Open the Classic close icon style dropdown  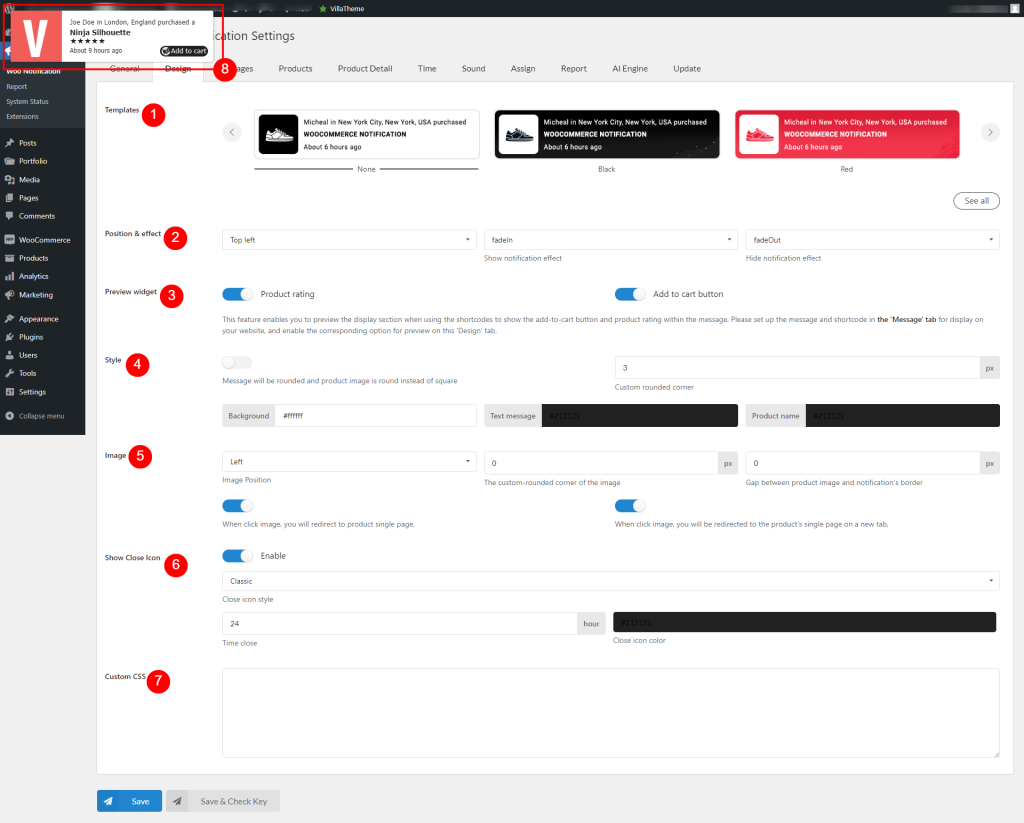coord(611,581)
